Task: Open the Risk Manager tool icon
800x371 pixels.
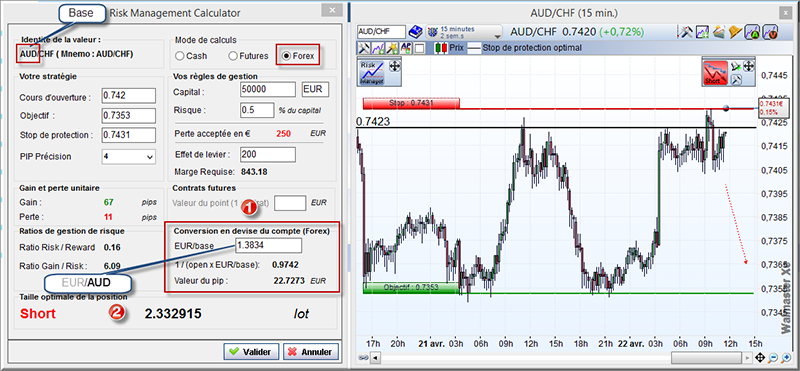Action: pos(371,73)
